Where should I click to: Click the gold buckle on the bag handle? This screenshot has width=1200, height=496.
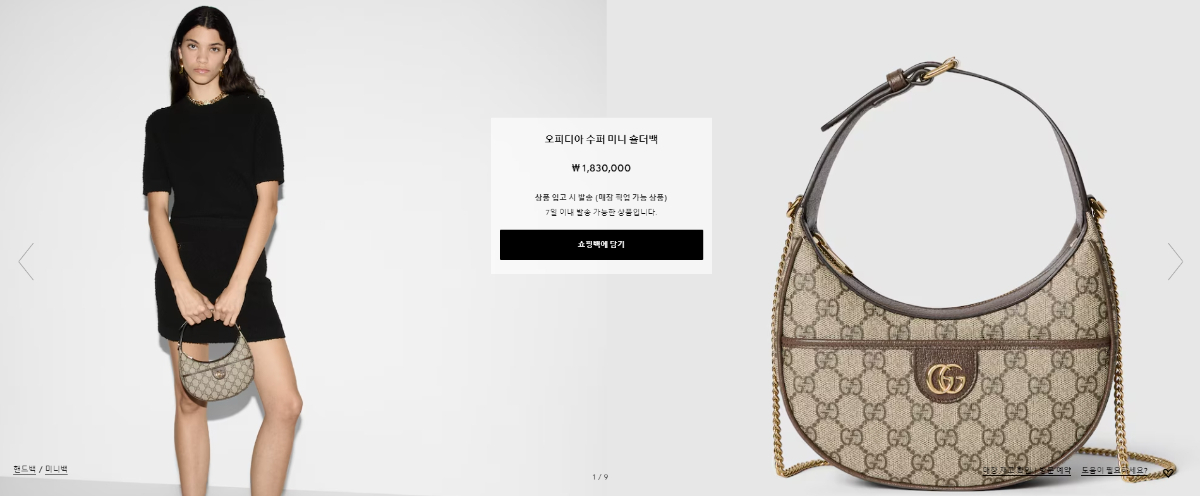point(939,69)
